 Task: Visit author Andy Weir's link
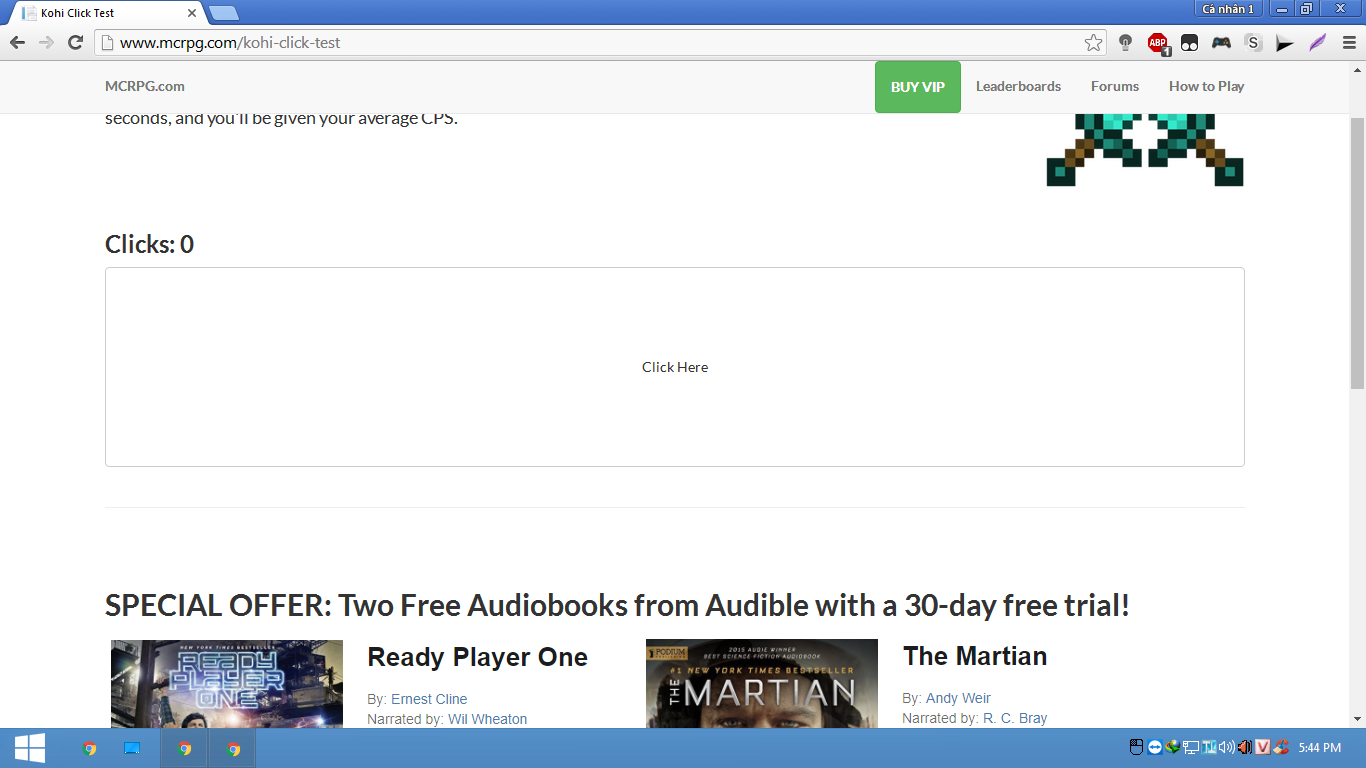pyautogui.click(x=957, y=698)
